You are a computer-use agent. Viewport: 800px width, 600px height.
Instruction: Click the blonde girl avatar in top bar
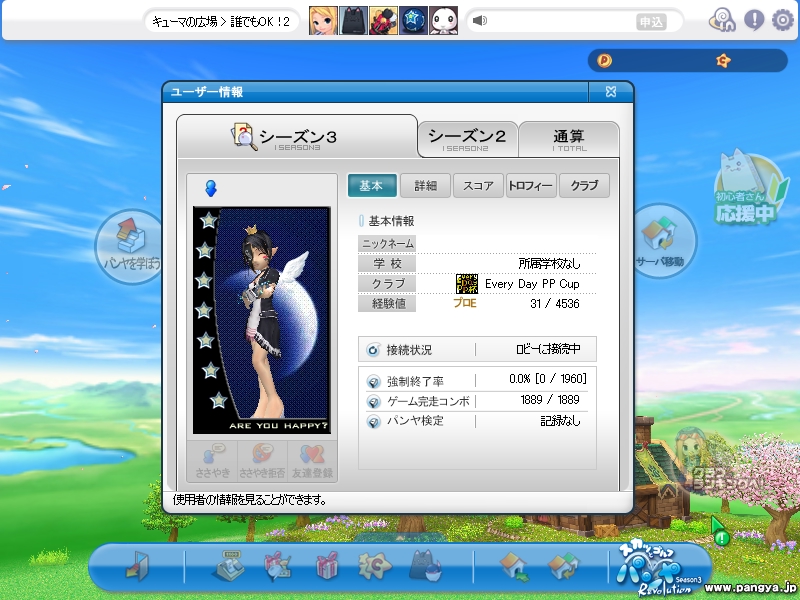coord(323,20)
